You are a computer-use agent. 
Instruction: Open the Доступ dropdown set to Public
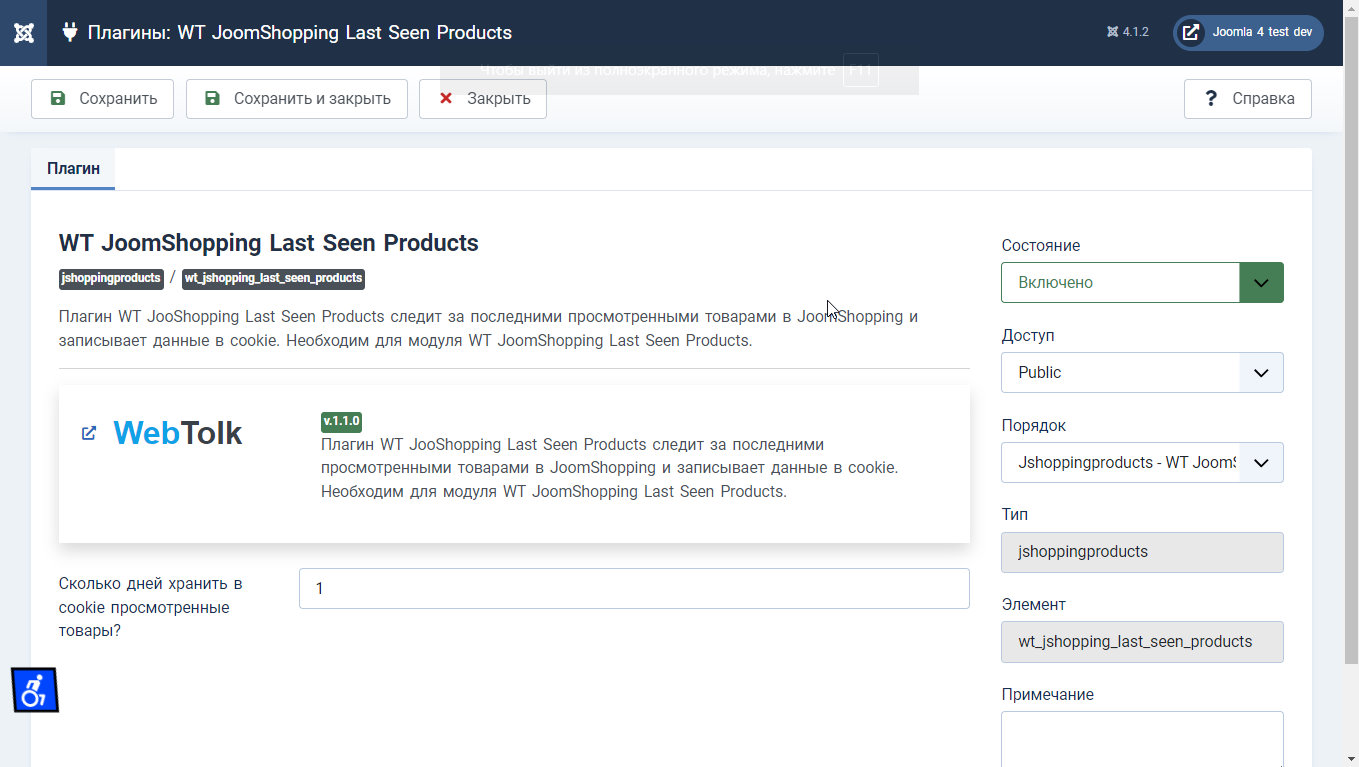coord(1141,373)
